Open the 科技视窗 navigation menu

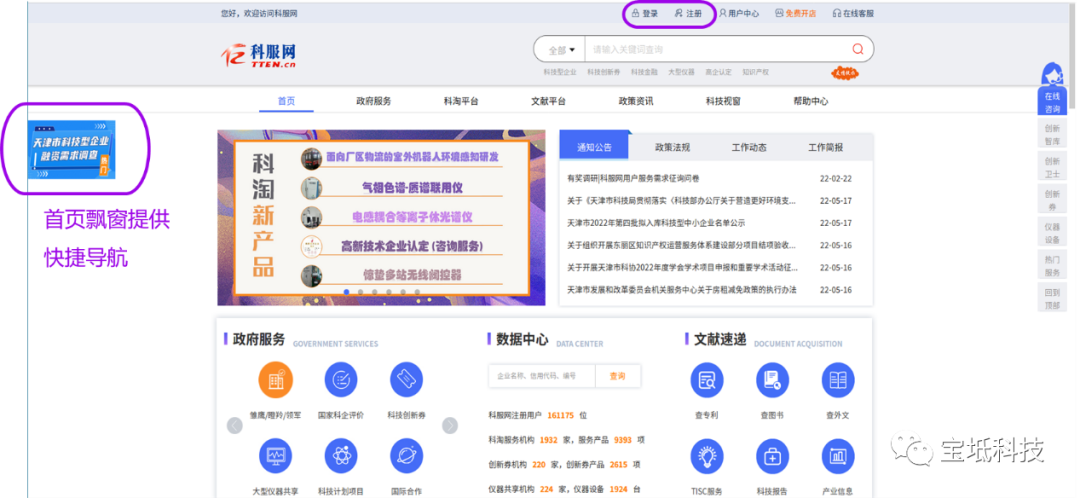[x=723, y=101]
